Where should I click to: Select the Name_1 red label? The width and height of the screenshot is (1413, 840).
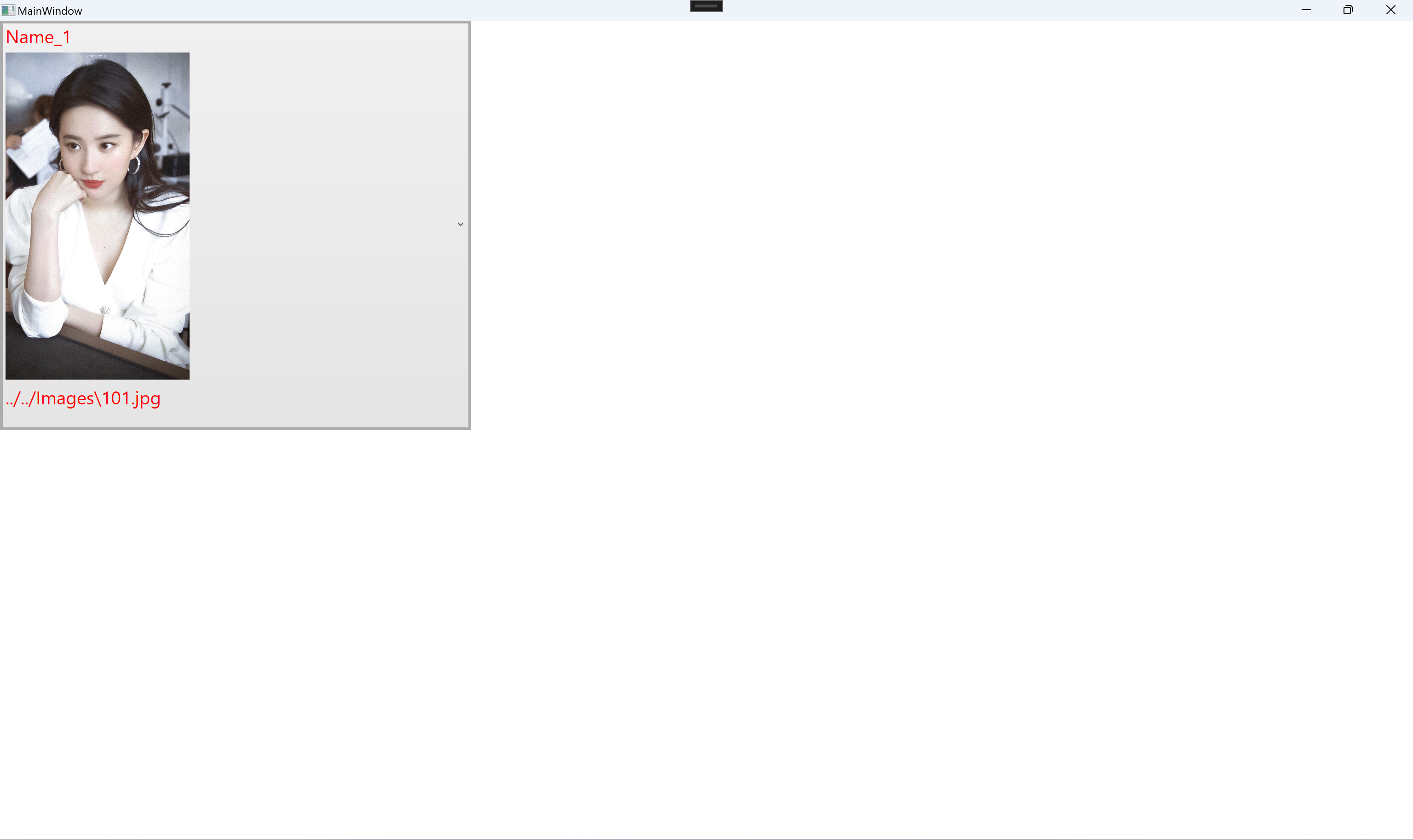[39, 37]
